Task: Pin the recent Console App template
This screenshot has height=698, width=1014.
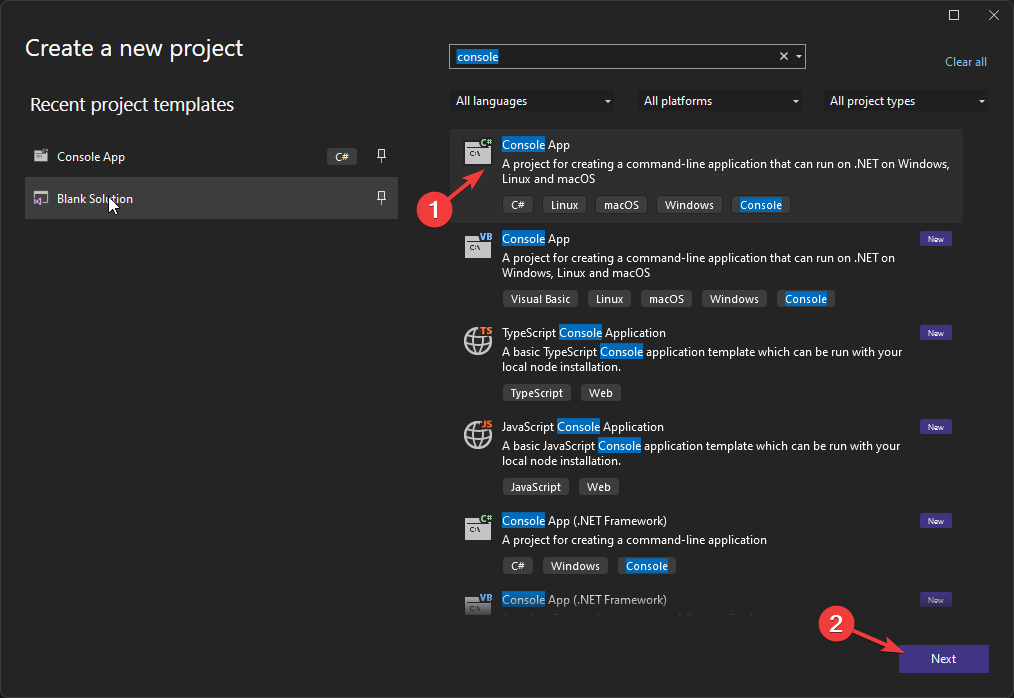Action: 381,156
